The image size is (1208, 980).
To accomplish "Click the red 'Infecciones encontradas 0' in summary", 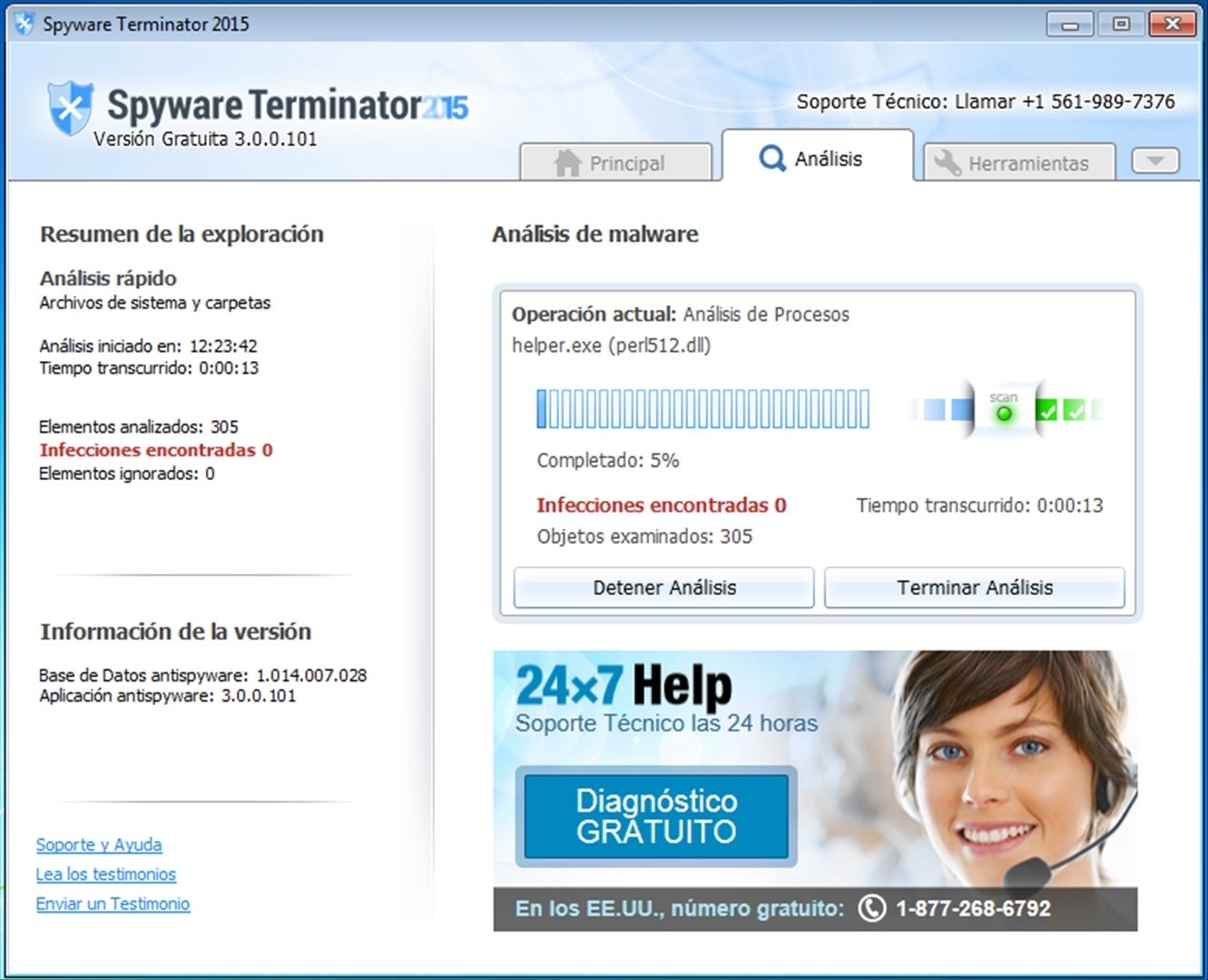I will coord(156,450).
